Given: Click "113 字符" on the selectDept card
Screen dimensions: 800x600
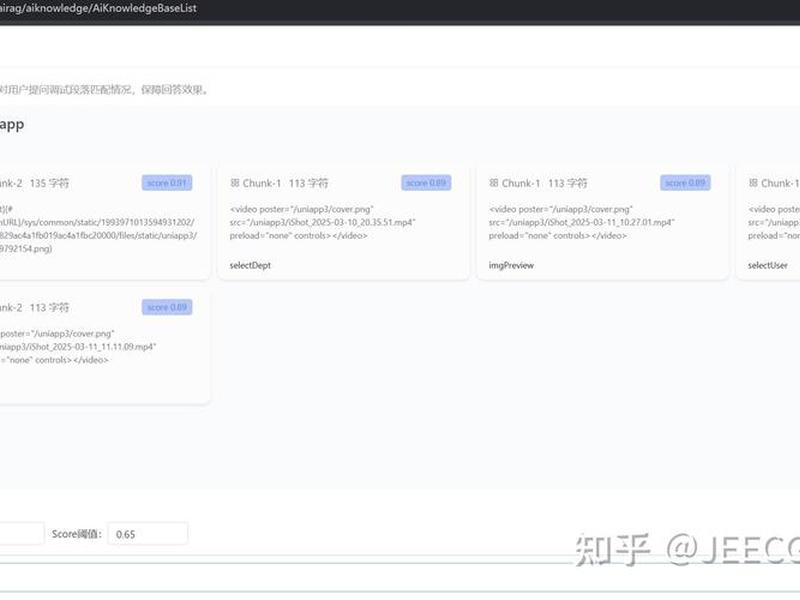Looking at the screenshot, I should click(308, 183).
